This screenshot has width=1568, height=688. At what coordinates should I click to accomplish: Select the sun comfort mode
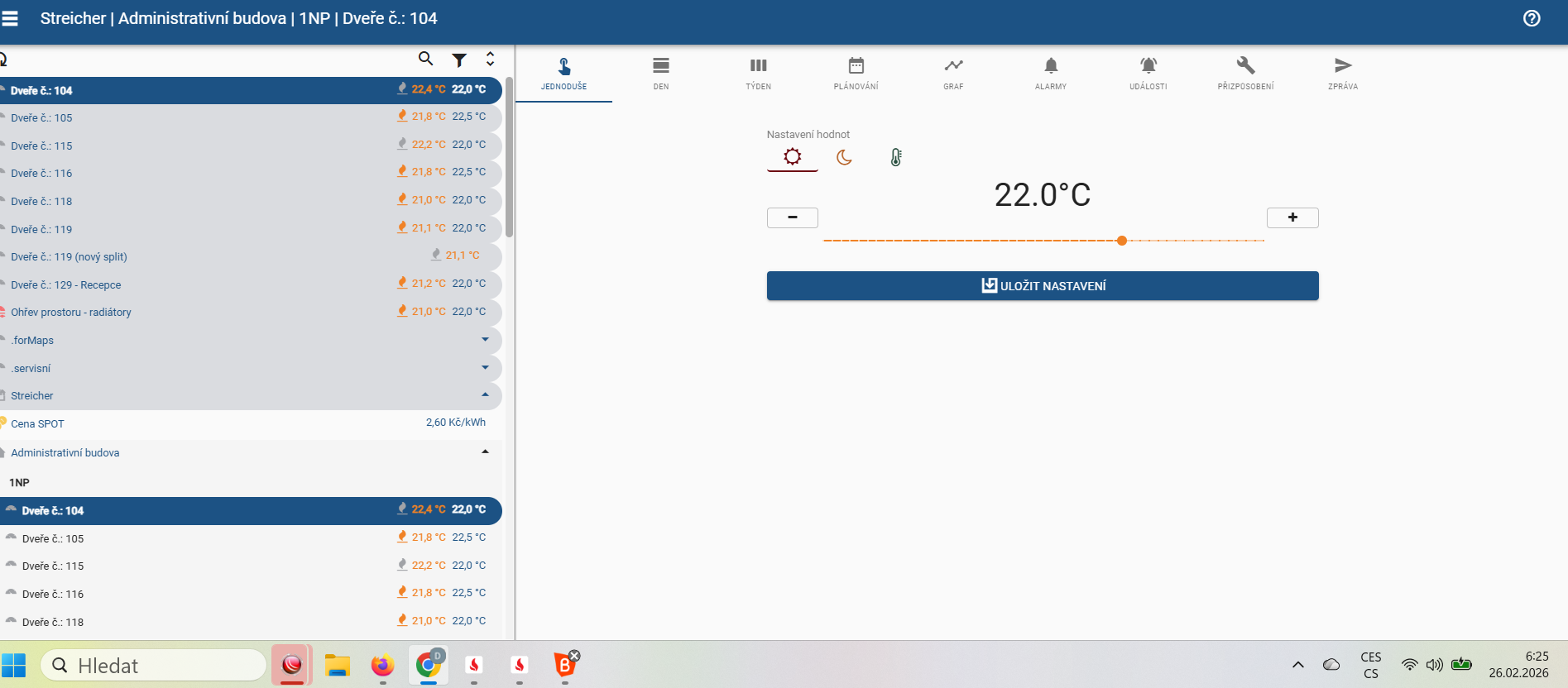(x=792, y=157)
